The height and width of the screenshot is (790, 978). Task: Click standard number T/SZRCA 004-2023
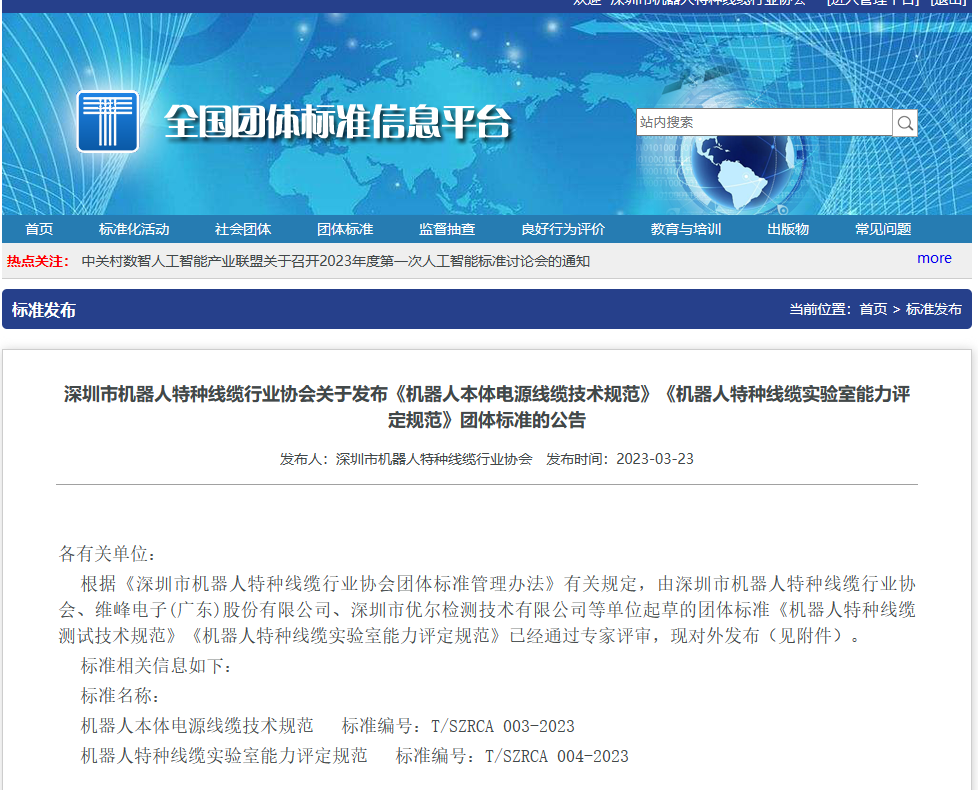click(x=557, y=756)
